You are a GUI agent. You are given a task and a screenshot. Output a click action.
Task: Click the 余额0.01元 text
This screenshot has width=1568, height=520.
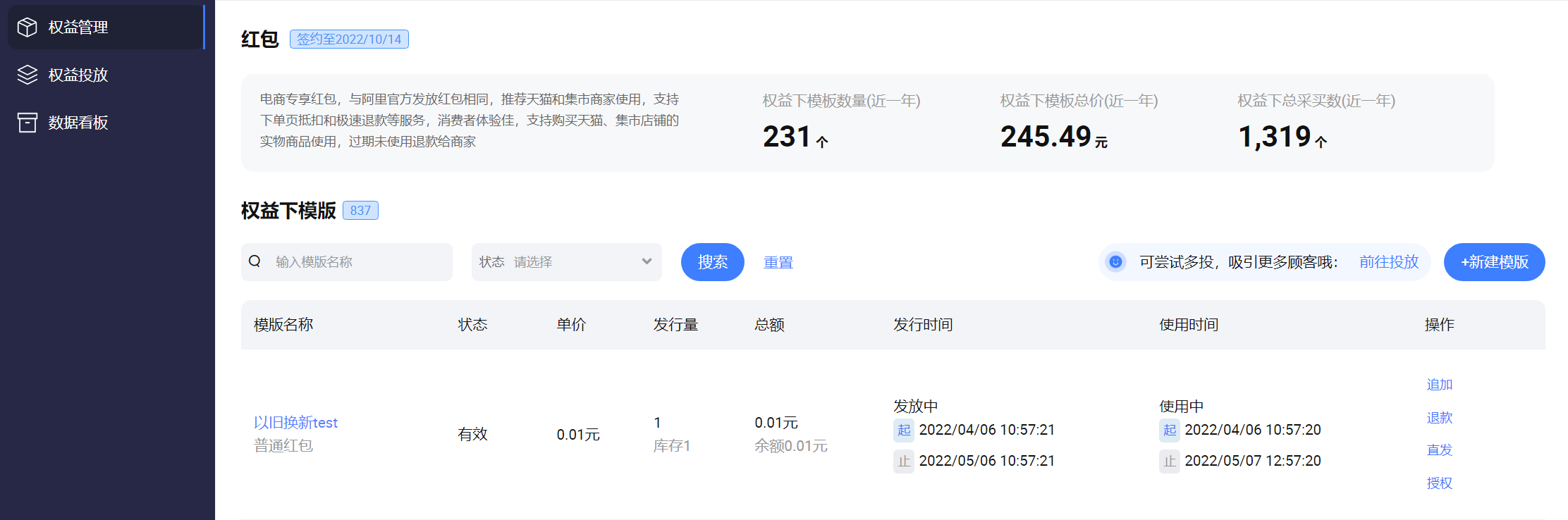click(791, 446)
